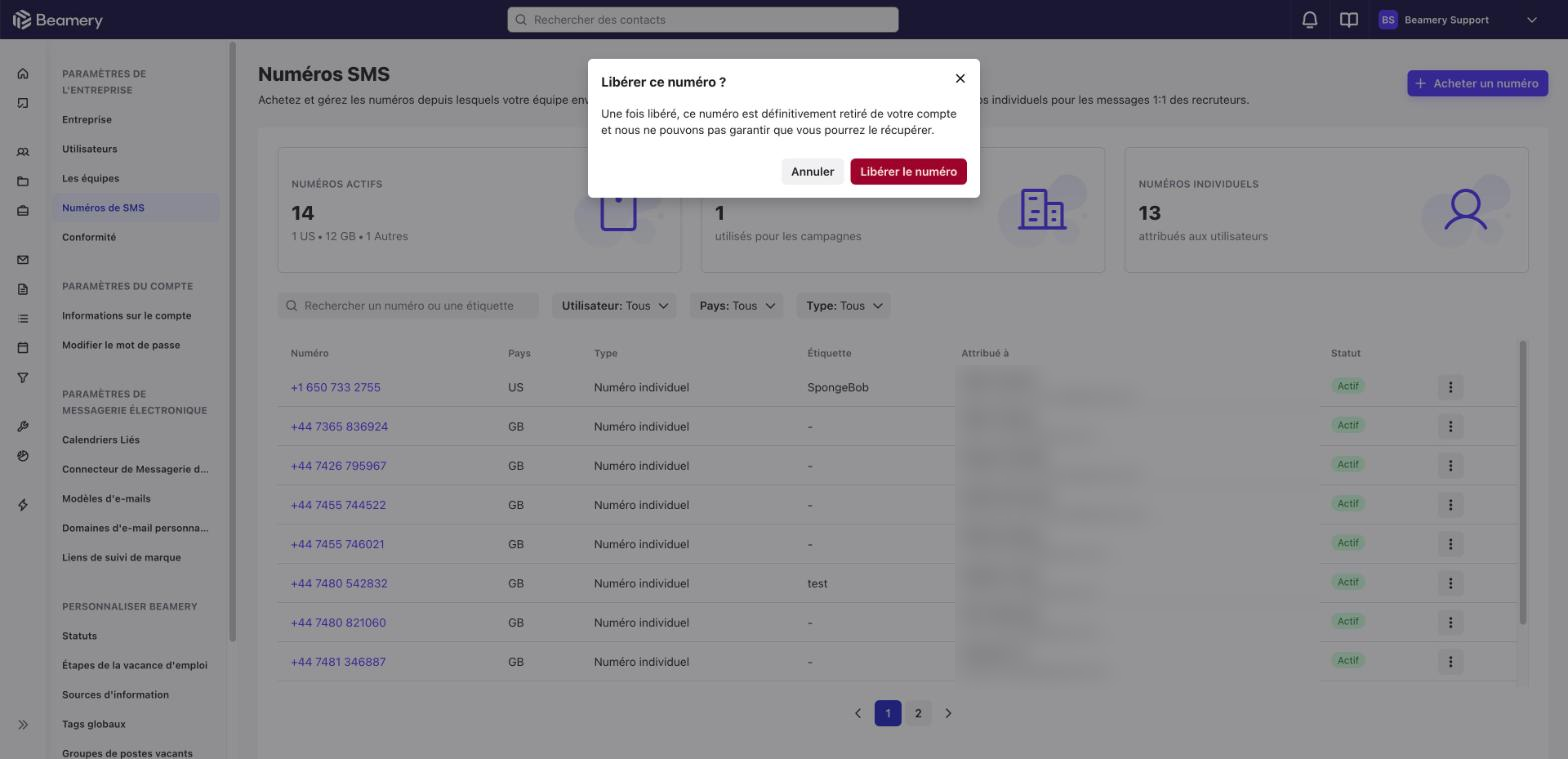Select Utilisateurs in settings sidebar

(x=90, y=149)
